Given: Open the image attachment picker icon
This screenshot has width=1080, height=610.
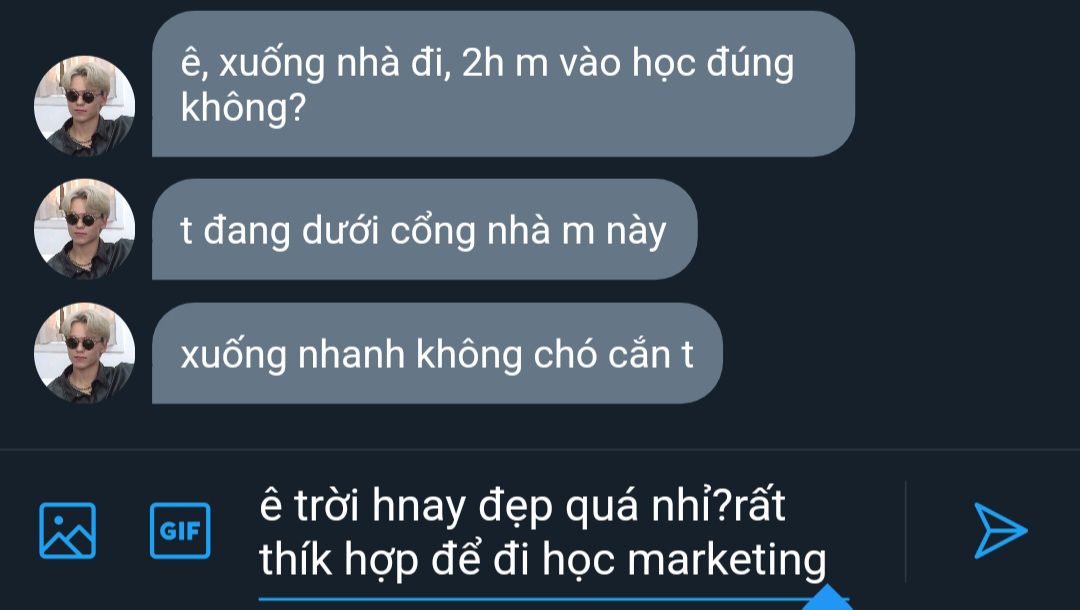Looking at the screenshot, I should [68, 530].
